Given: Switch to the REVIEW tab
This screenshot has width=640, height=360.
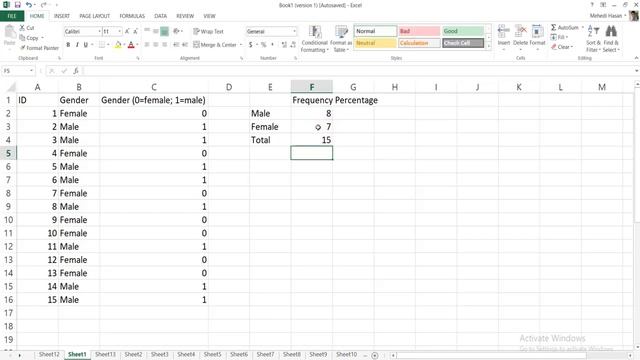Looking at the screenshot, I should pyautogui.click(x=185, y=16).
